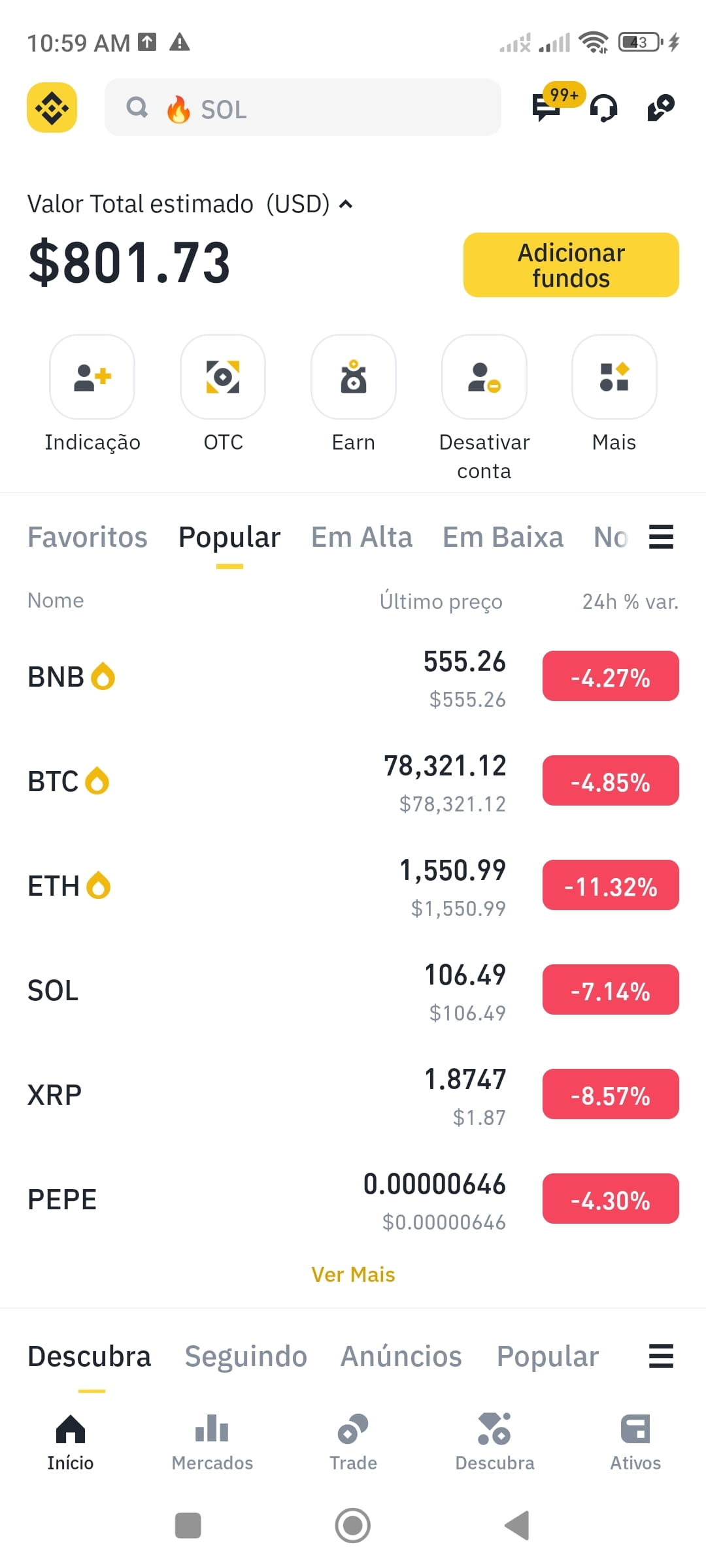Screen dimensions: 706x1568
Task: Tap the Ver Mais link
Action: tap(353, 1275)
